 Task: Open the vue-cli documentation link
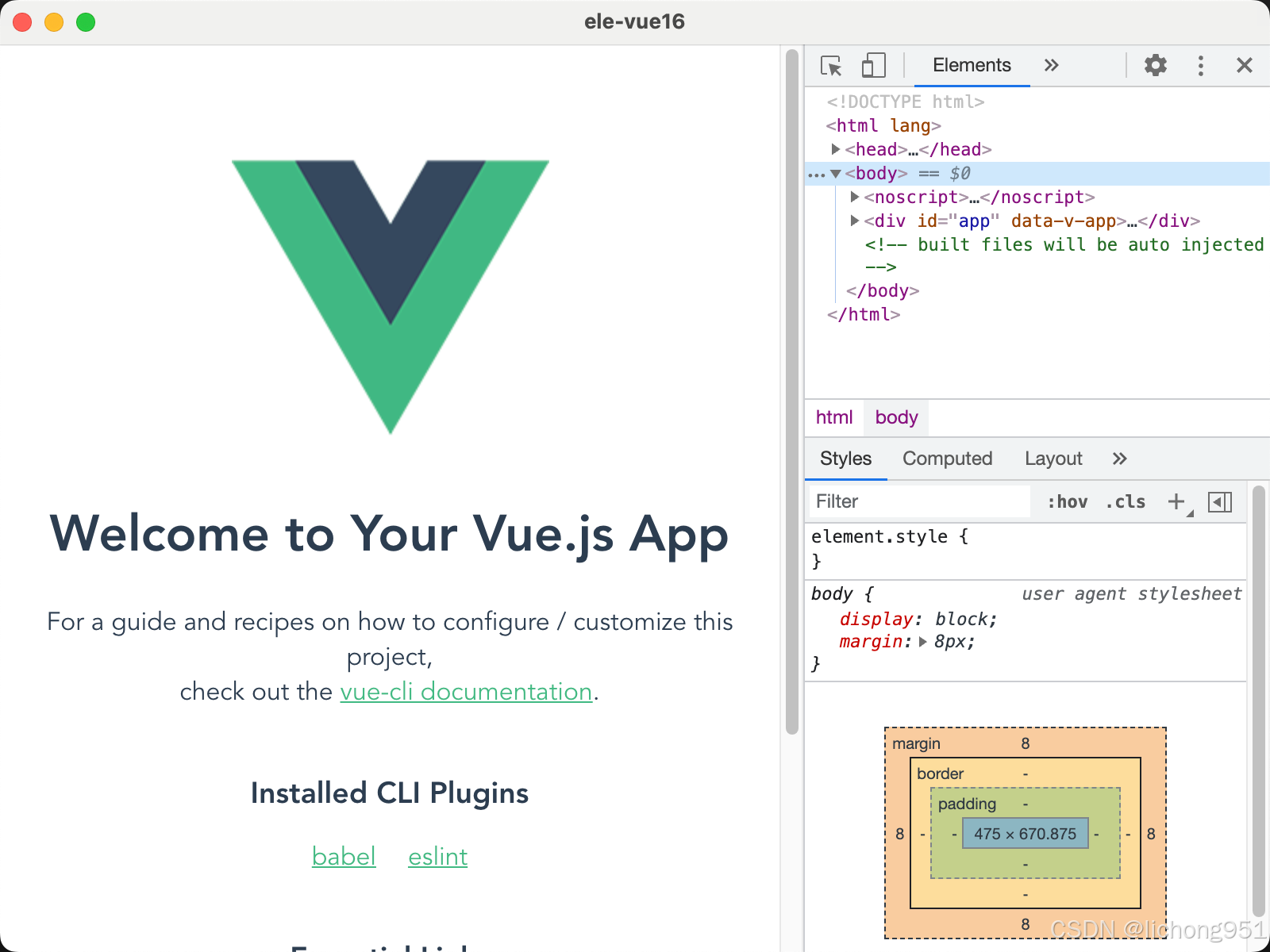click(466, 692)
